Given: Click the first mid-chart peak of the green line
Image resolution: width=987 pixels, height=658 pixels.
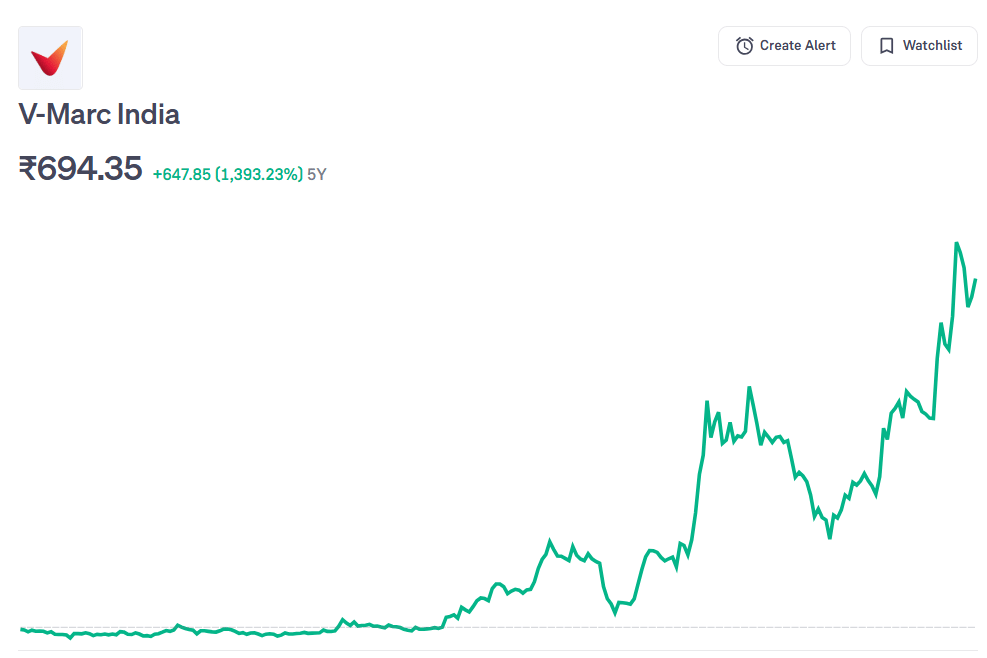Looking at the screenshot, I should 550,541.
